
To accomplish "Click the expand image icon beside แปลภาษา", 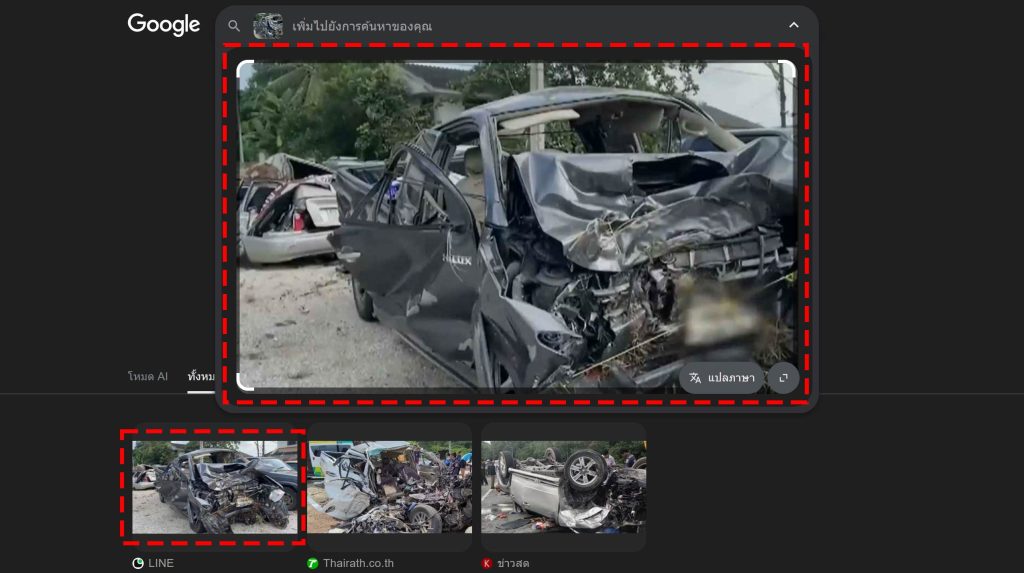I will click(783, 378).
